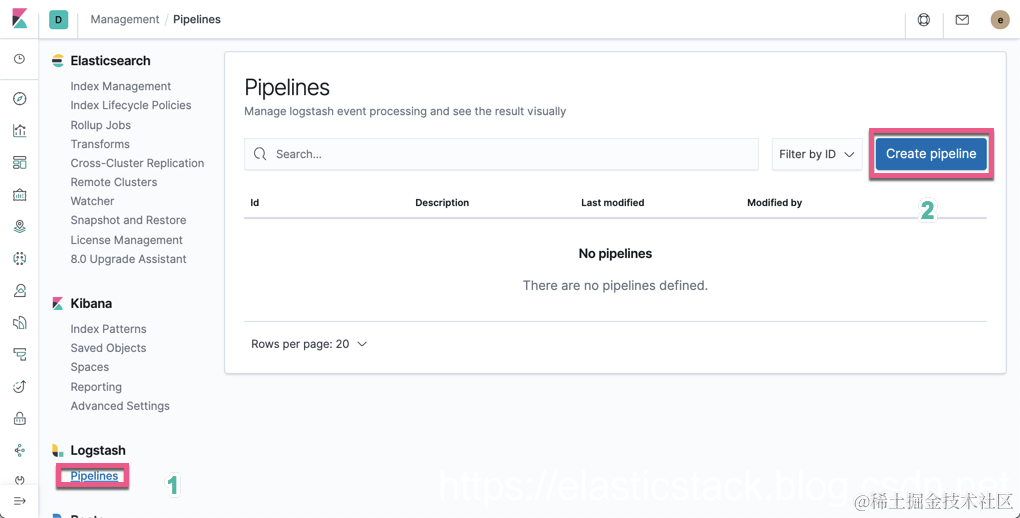Viewport: 1020px width, 518px height.
Task: Click the Create pipeline button
Action: (x=931, y=154)
